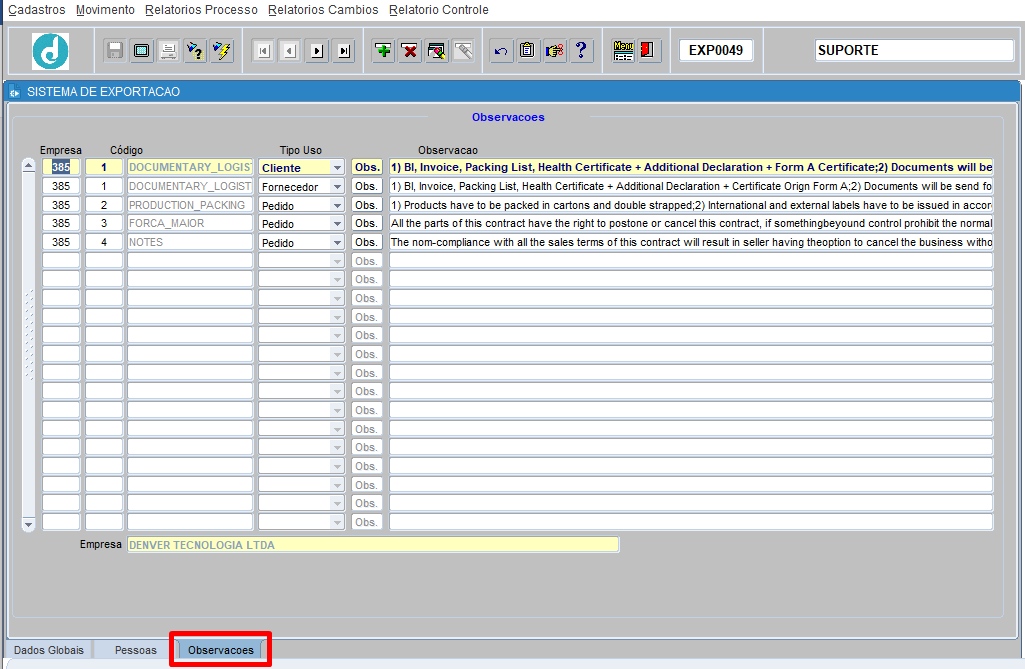This screenshot has width=1025, height=669.
Task: Click Obs. button for PRODUCTION_PACKING row
Action: click(x=367, y=205)
